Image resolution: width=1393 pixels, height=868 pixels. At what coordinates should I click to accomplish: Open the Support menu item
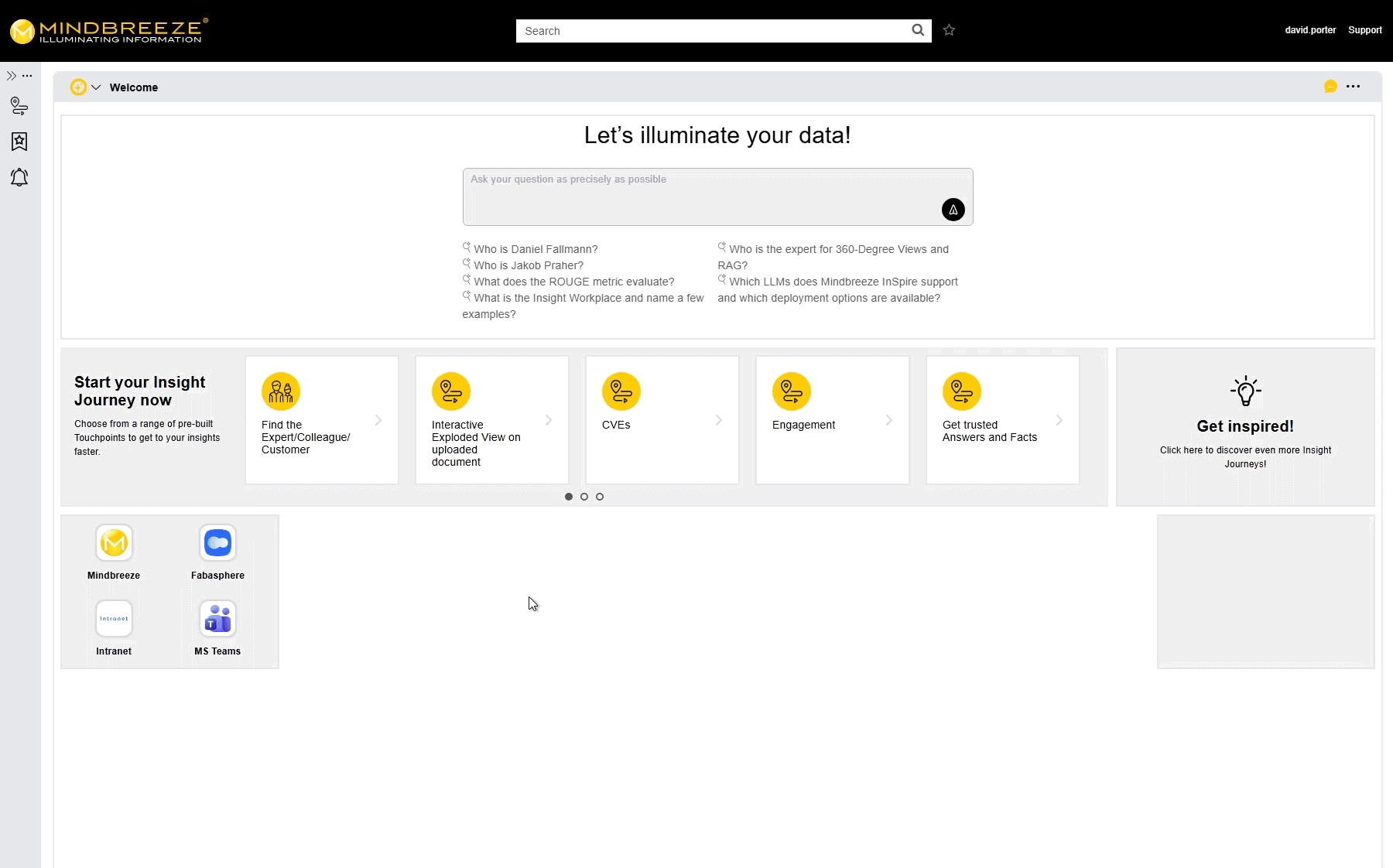pos(1364,30)
